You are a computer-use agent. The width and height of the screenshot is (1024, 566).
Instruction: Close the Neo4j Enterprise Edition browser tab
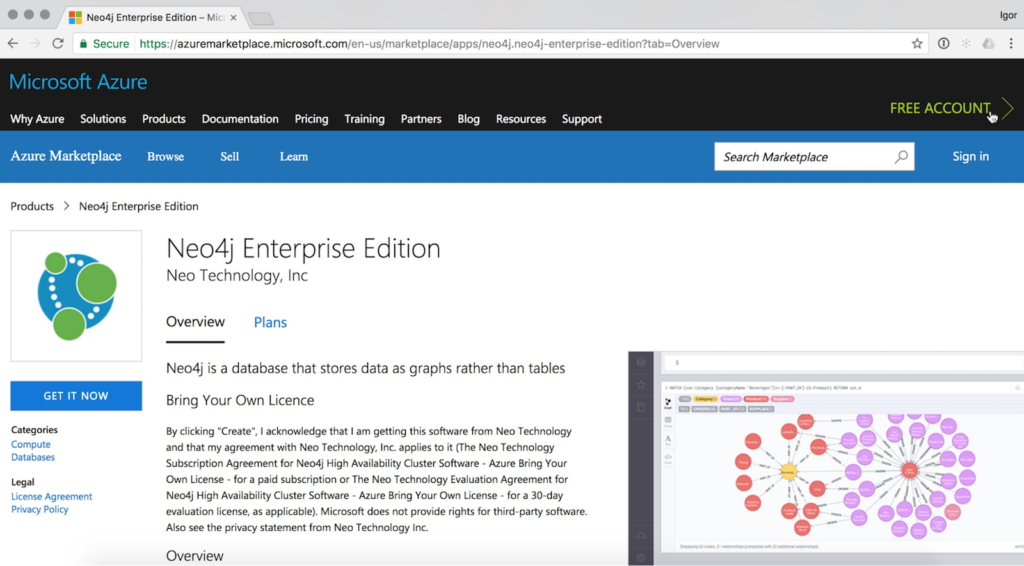click(233, 18)
